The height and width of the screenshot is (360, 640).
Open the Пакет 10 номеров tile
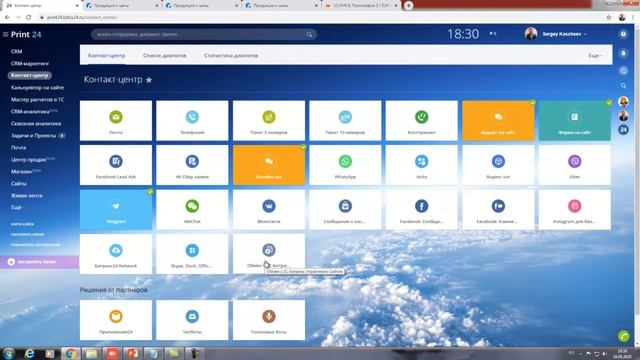pyautogui.click(x=345, y=121)
